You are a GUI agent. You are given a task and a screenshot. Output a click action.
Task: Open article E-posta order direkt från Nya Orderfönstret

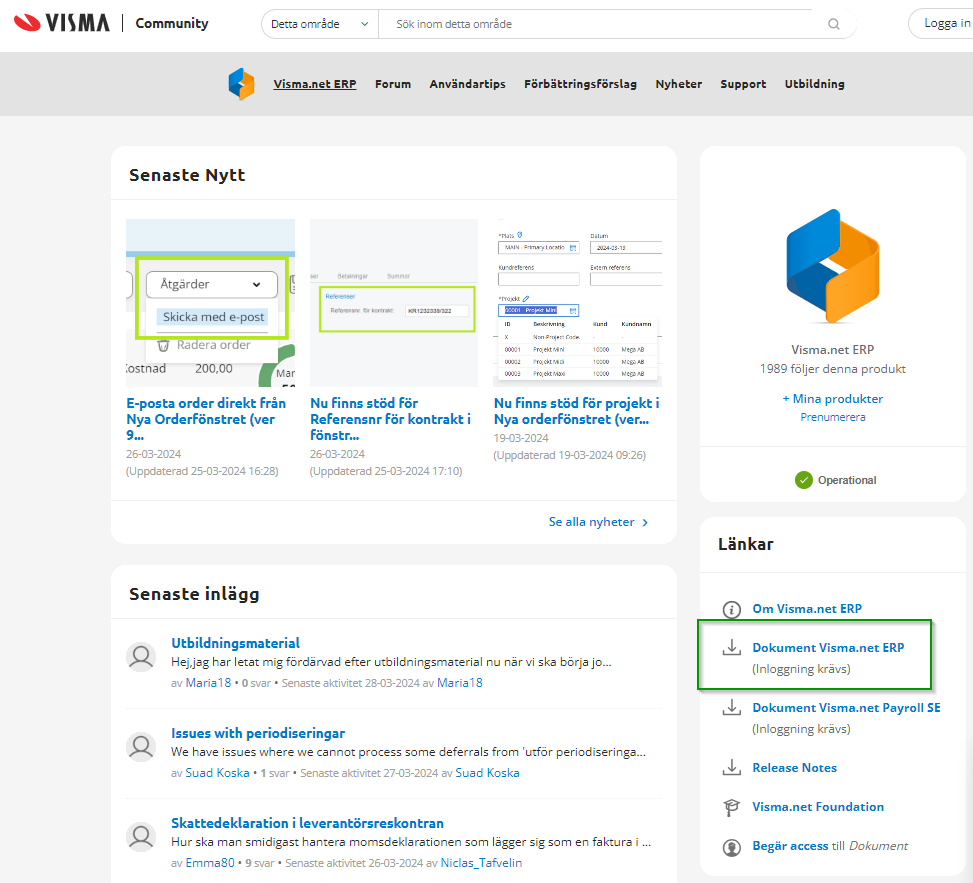[206, 419]
